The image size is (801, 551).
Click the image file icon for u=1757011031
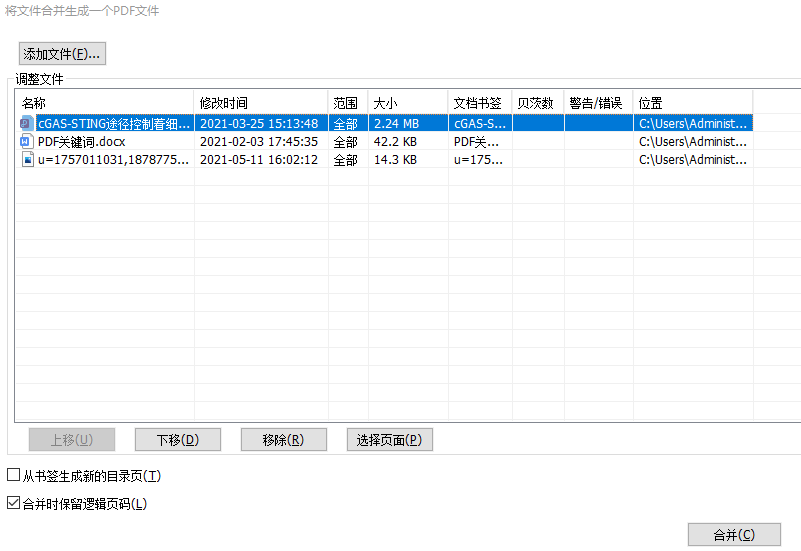pyautogui.click(x=28, y=160)
